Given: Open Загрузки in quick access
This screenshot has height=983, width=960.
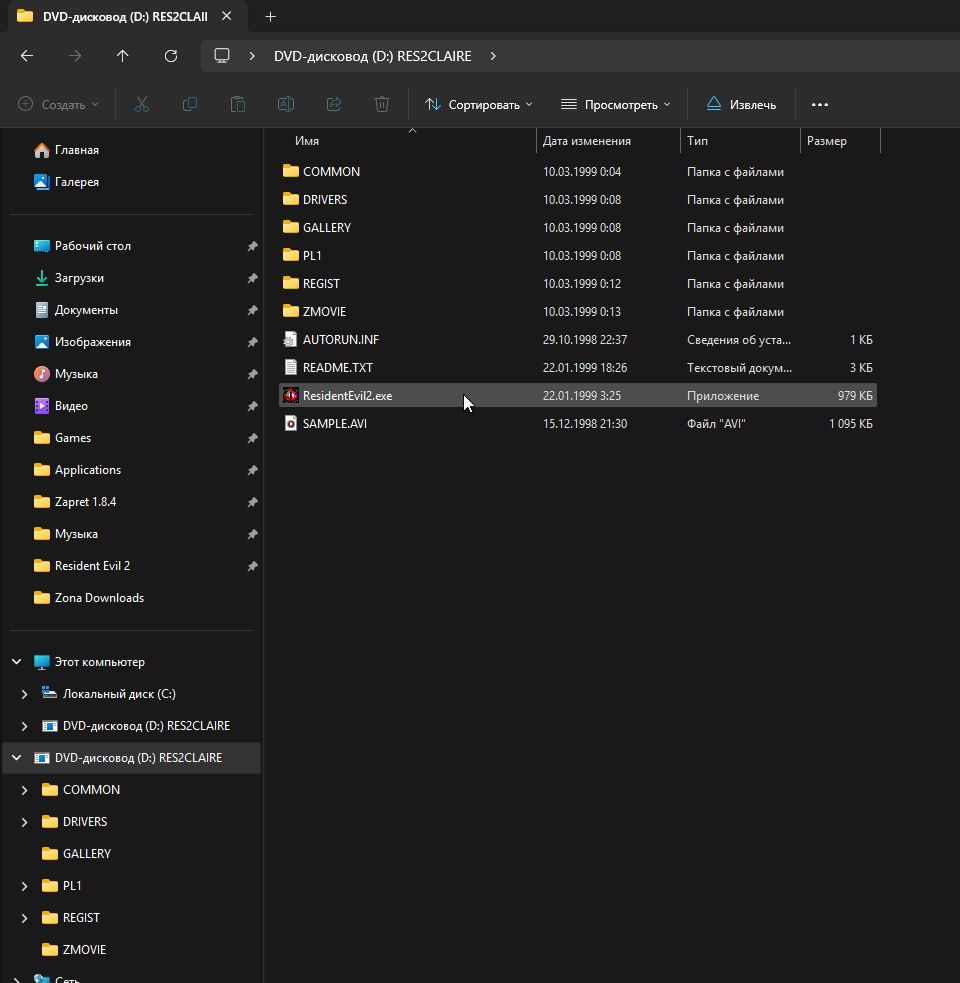Looking at the screenshot, I should (x=79, y=278).
